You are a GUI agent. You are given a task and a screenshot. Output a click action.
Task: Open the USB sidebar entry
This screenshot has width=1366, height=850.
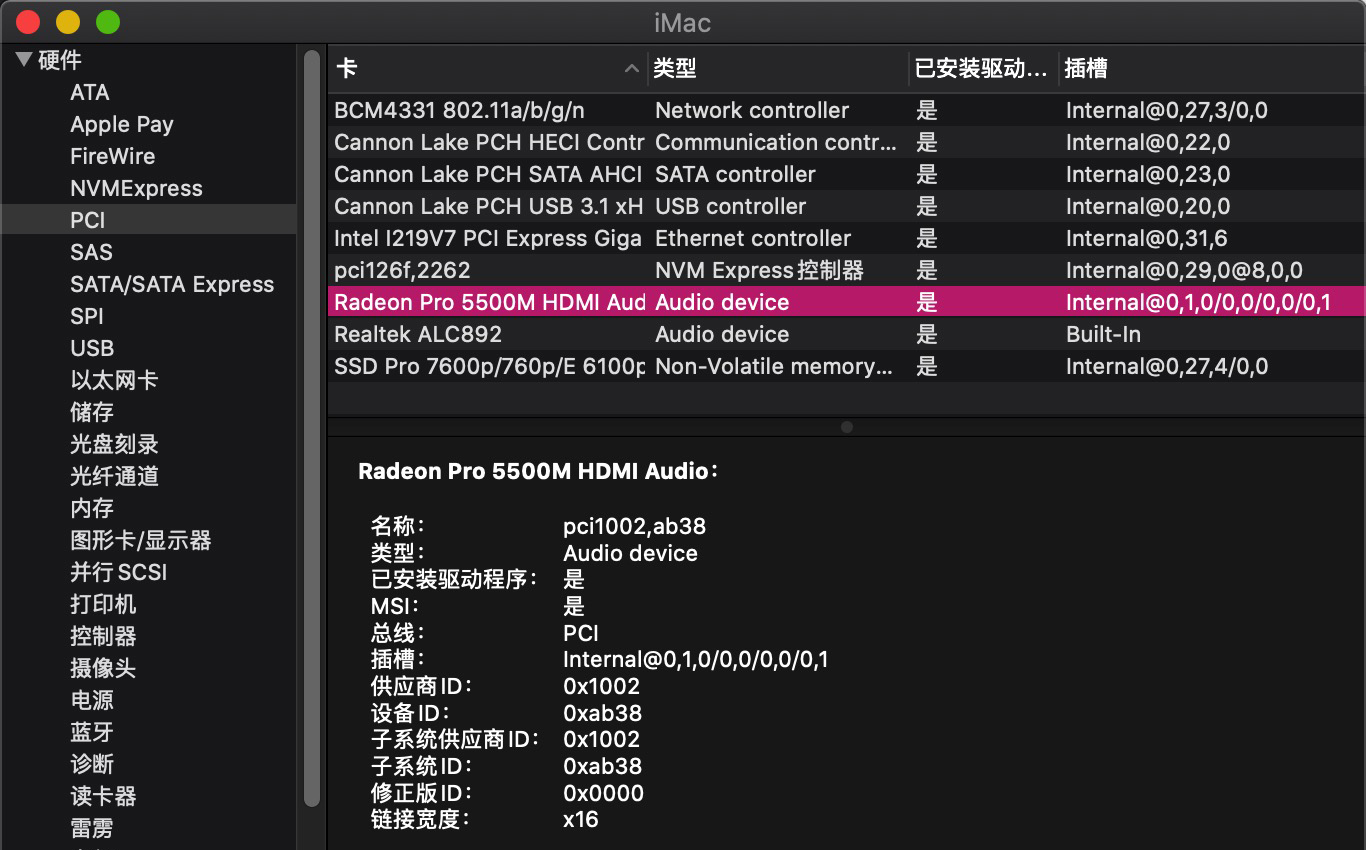(x=92, y=348)
